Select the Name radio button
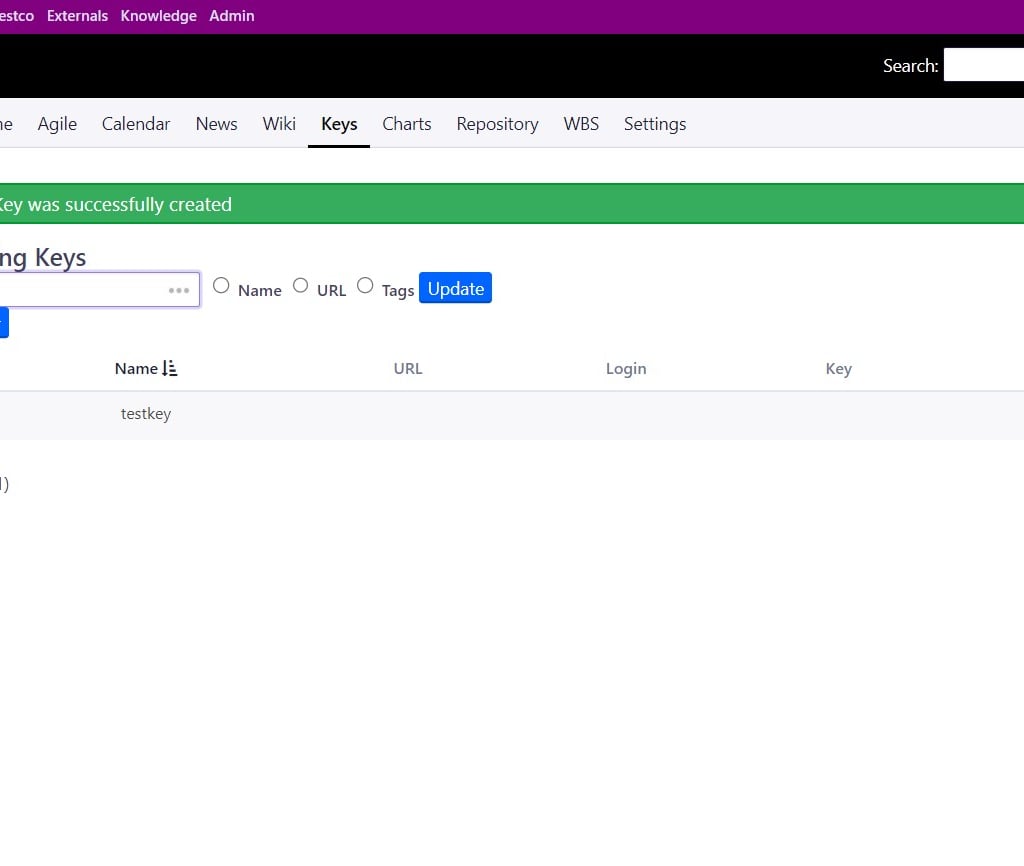This screenshot has height=866, width=1024. [221, 285]
